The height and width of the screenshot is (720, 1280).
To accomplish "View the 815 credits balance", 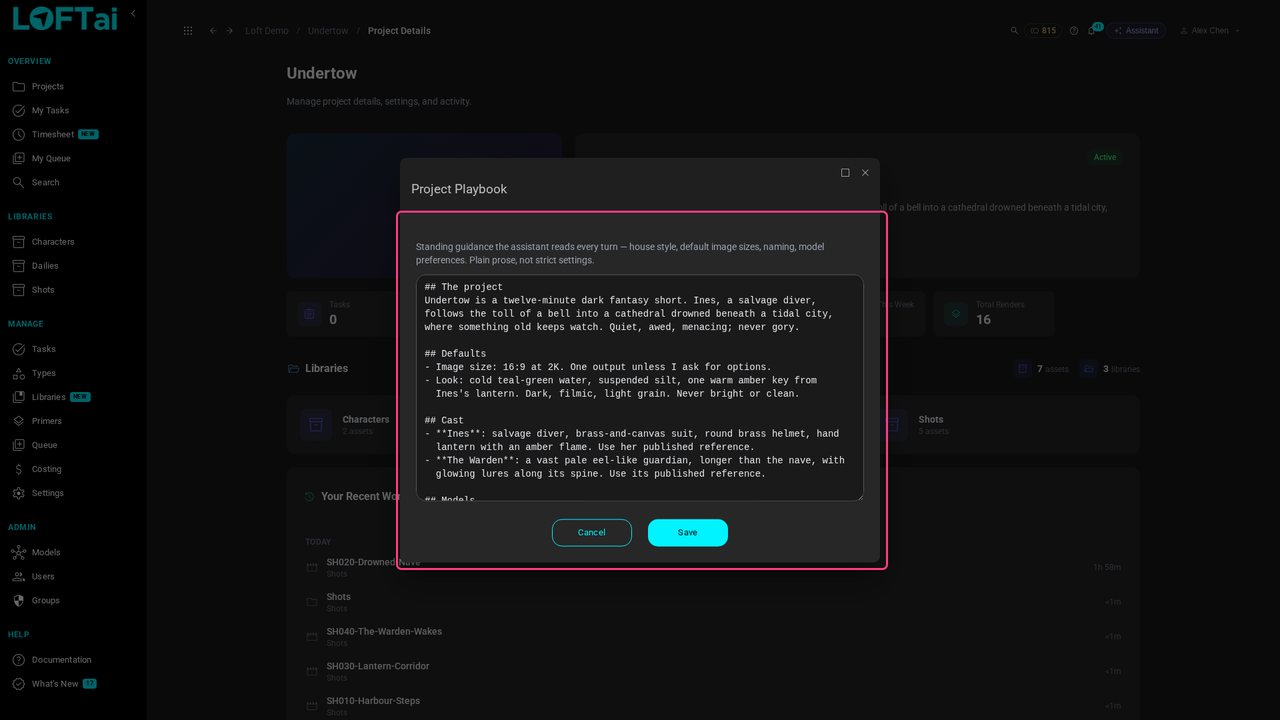I will (1043, 31).
